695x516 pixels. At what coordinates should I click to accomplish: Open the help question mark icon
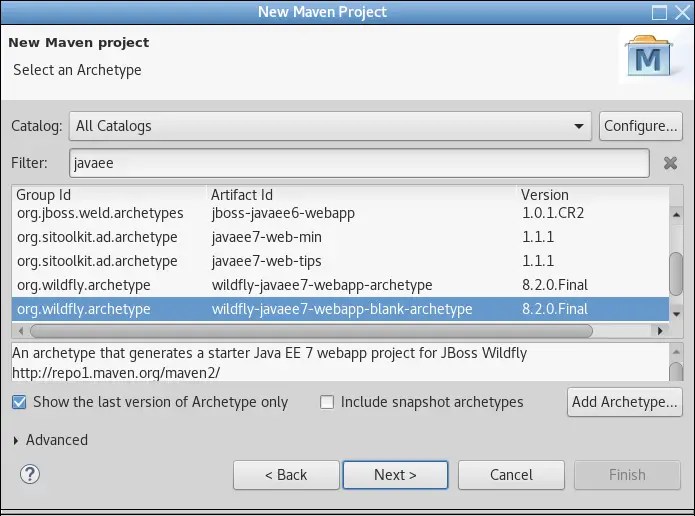pyautogui.click(x=30, y=474)
